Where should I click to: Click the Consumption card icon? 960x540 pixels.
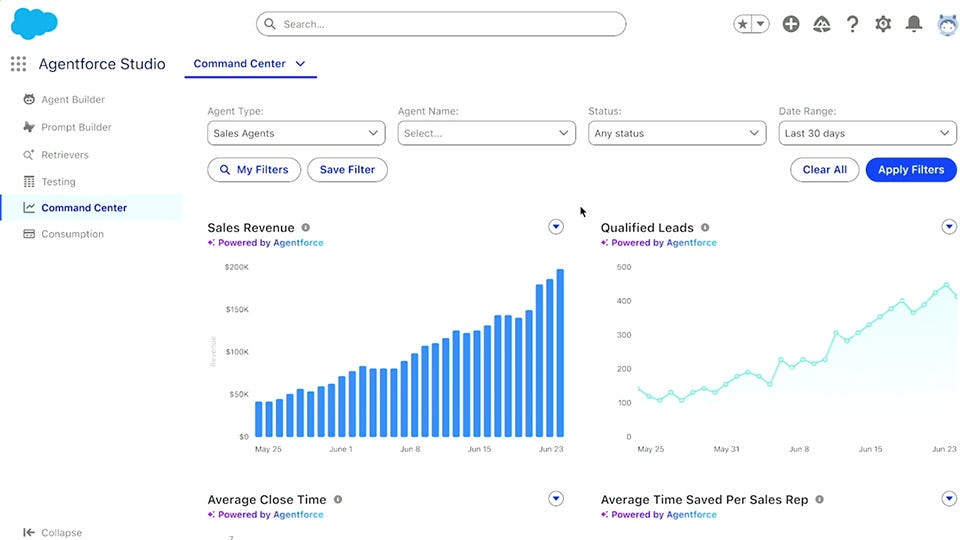(x=29, y=234)
